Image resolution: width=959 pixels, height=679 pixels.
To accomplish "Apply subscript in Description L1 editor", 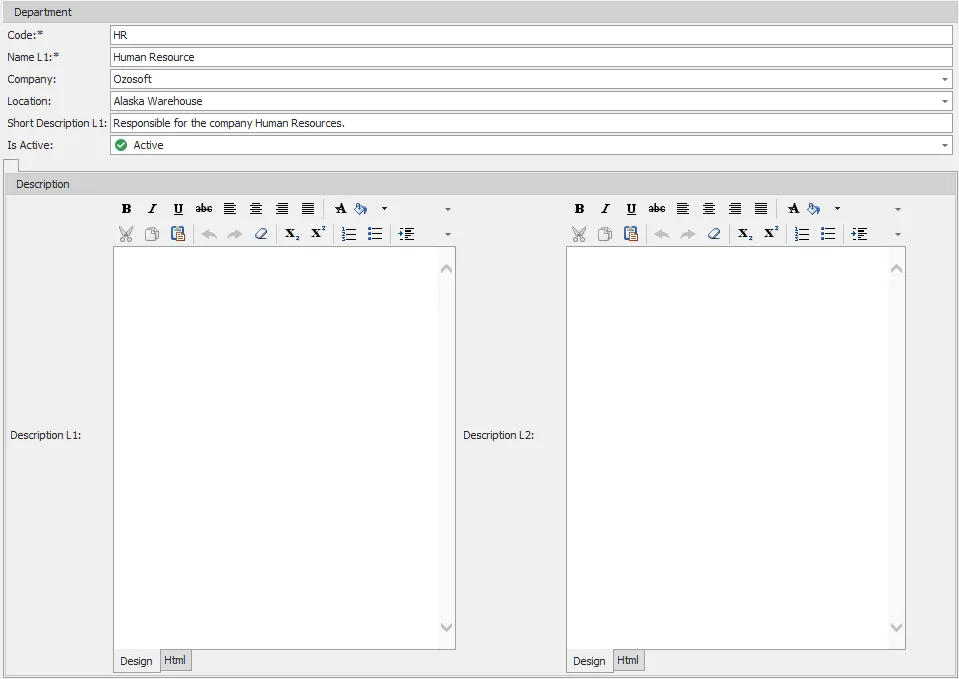I will [292, 234].
